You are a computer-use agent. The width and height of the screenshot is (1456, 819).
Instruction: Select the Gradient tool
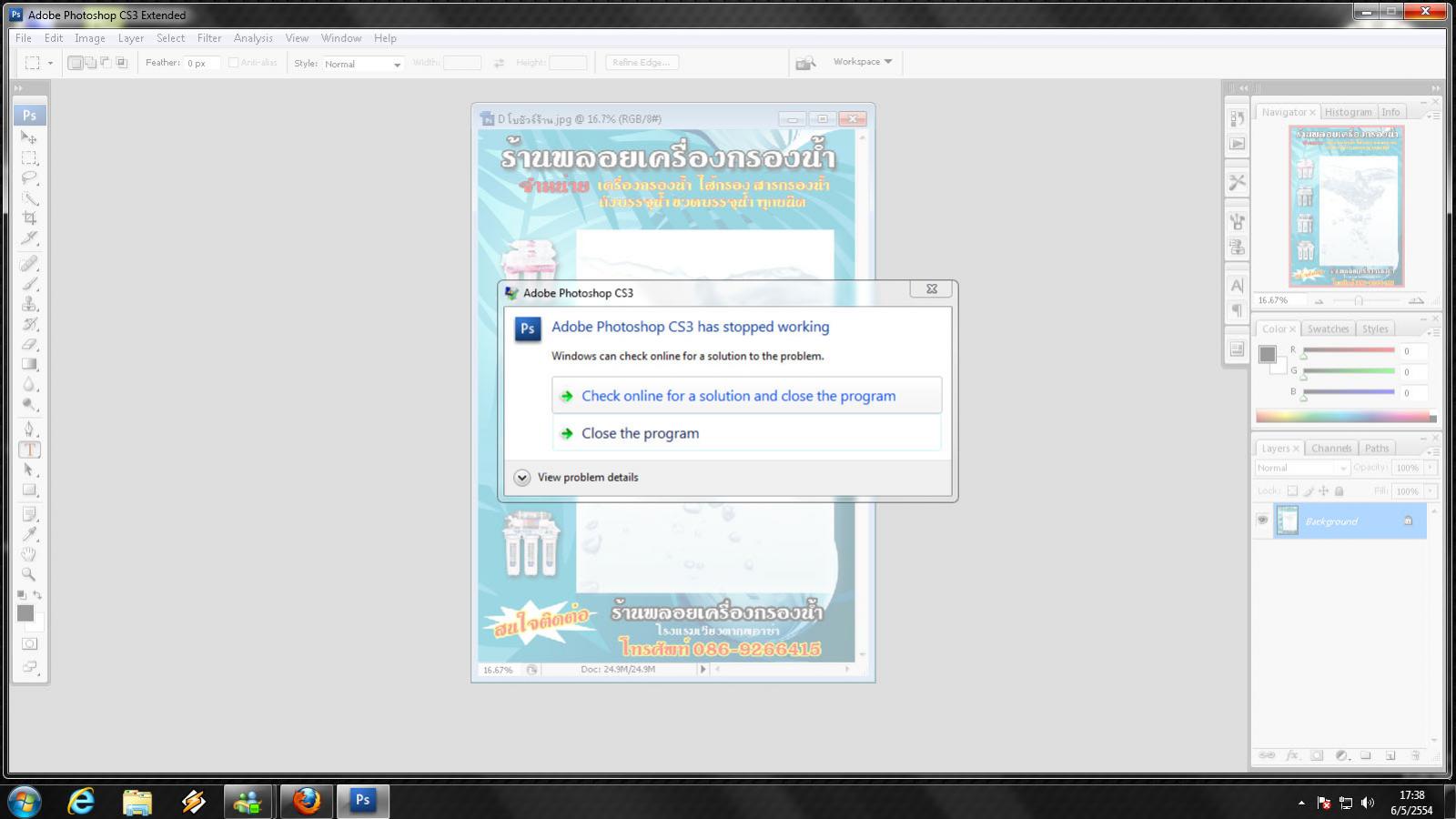click(x=29, y=364)
